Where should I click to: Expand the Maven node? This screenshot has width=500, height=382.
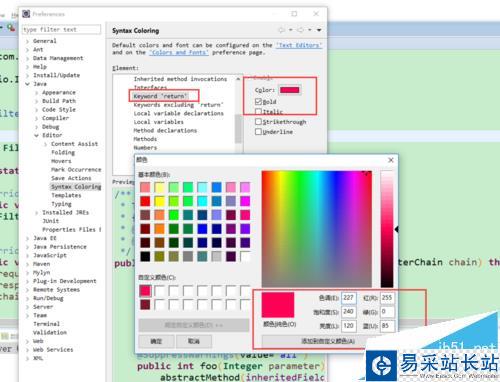[28, 264]
